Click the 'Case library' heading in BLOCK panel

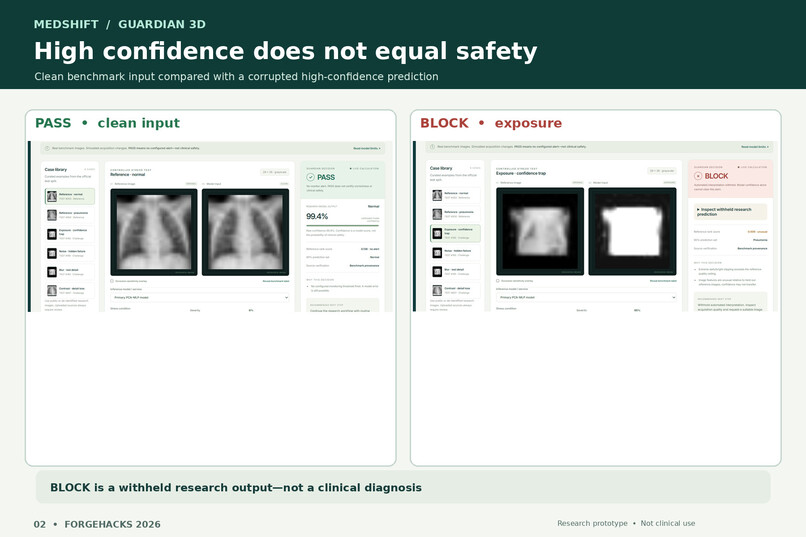[441, 168]
